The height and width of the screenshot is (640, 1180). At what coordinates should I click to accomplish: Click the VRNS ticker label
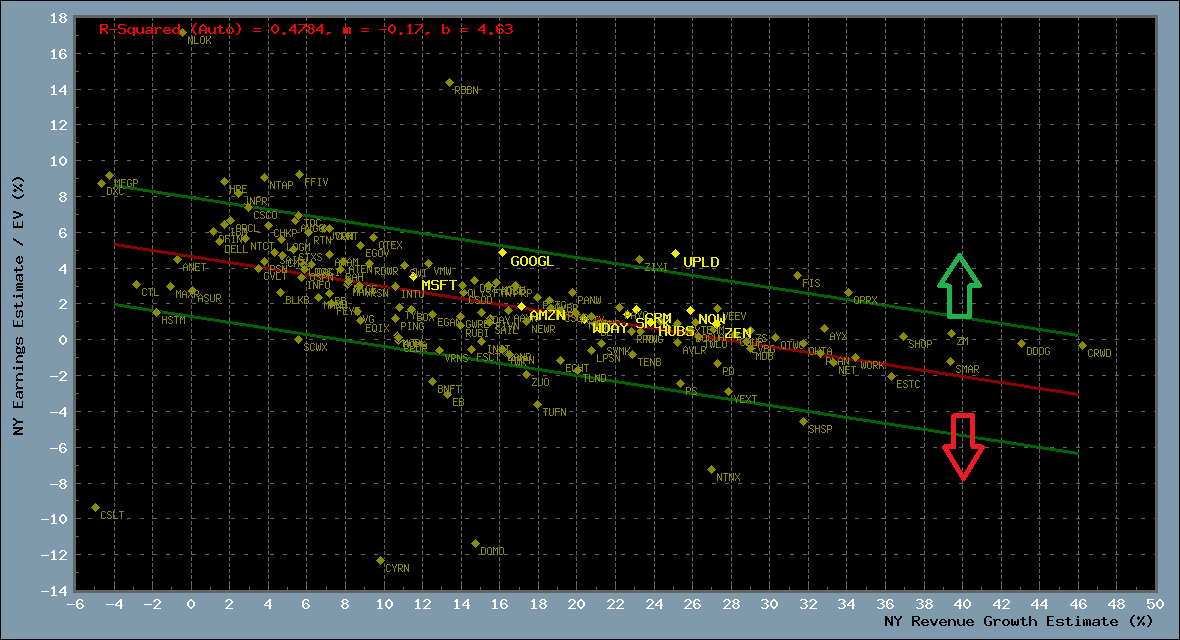456,359
